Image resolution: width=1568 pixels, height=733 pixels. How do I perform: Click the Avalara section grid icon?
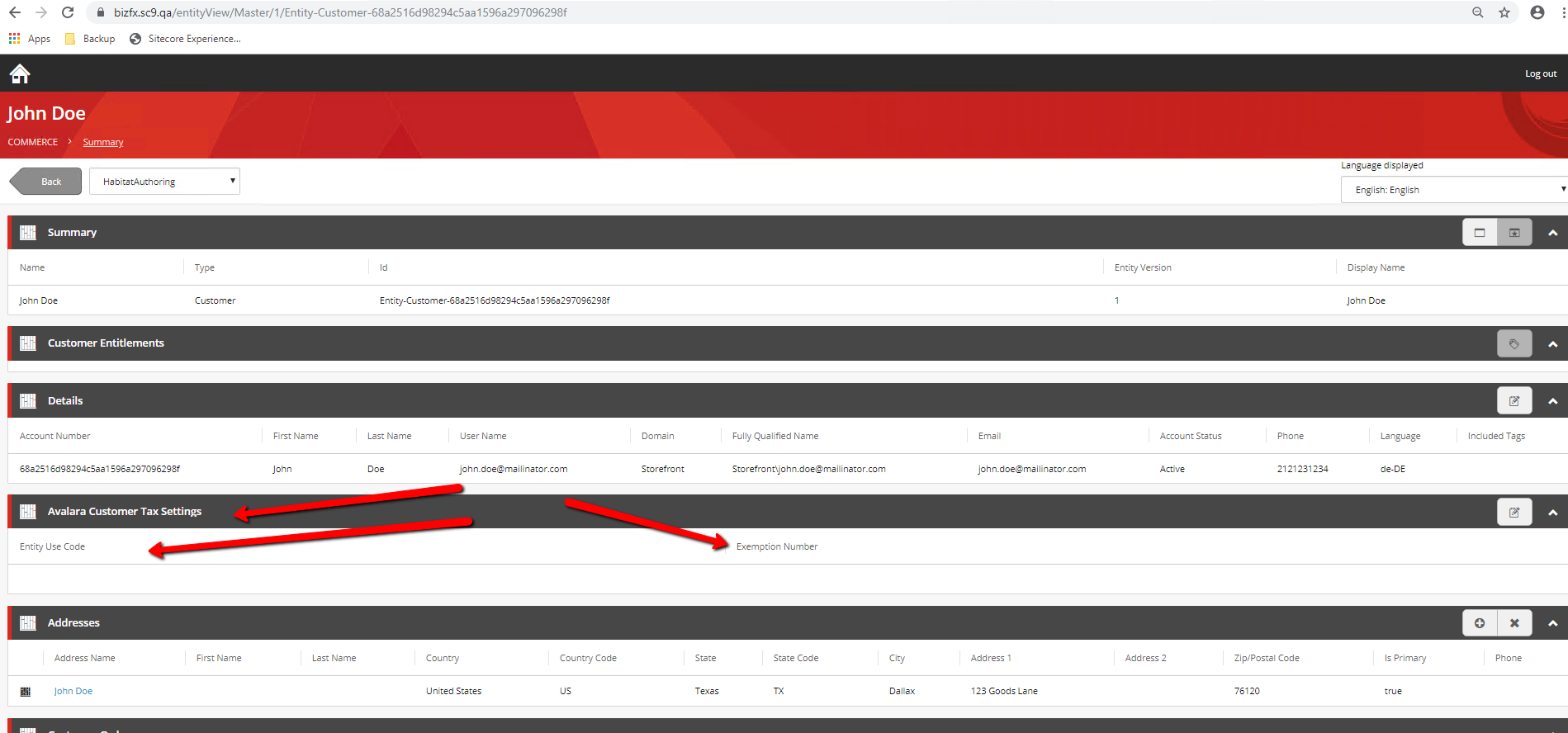click(x=28, y=512)
